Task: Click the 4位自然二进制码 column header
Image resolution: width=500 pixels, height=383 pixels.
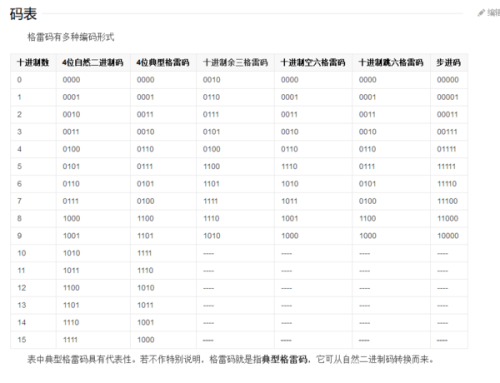Action: point(93,62)
